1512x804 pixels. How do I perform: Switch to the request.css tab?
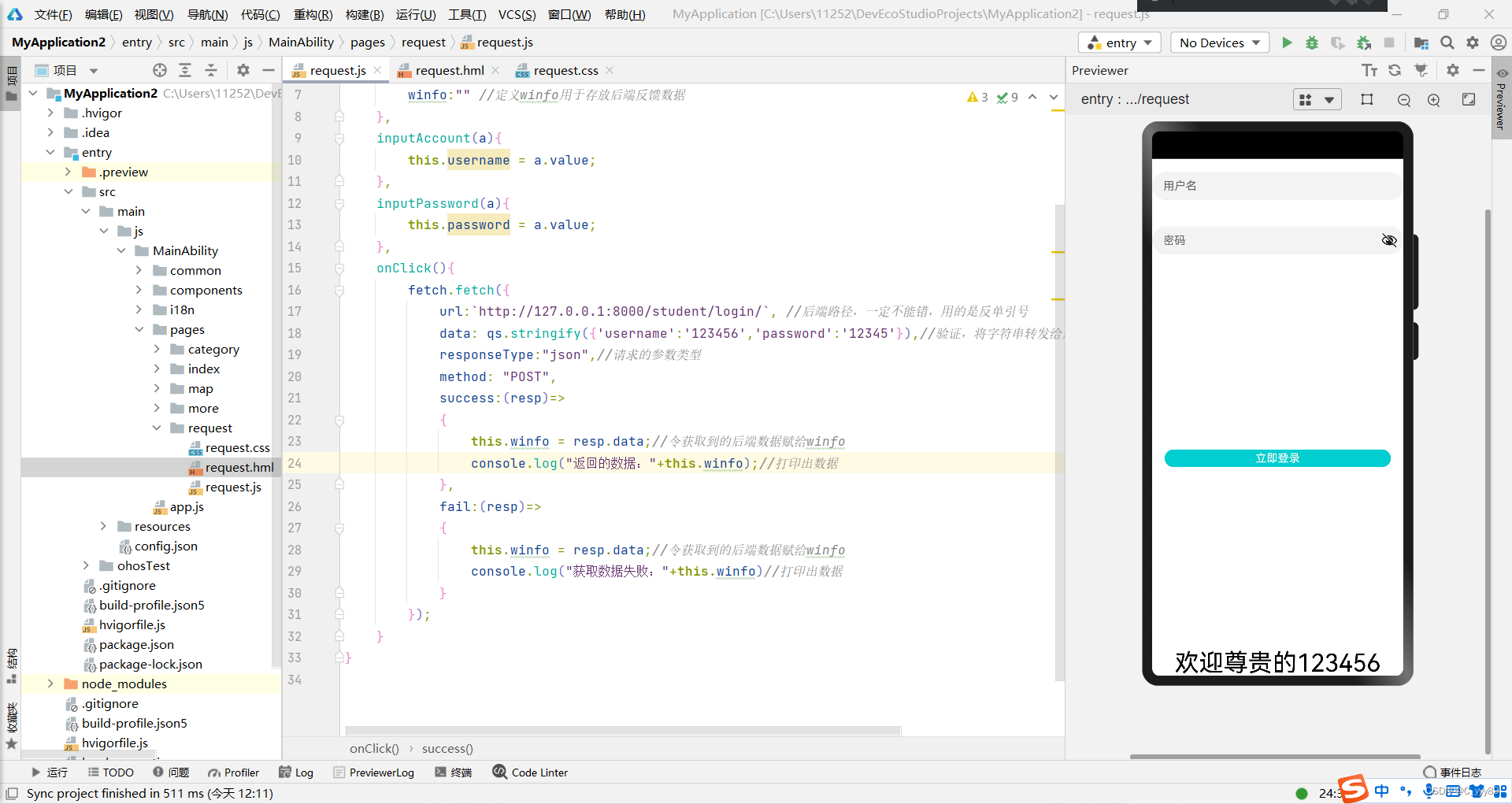click(565, 70)
